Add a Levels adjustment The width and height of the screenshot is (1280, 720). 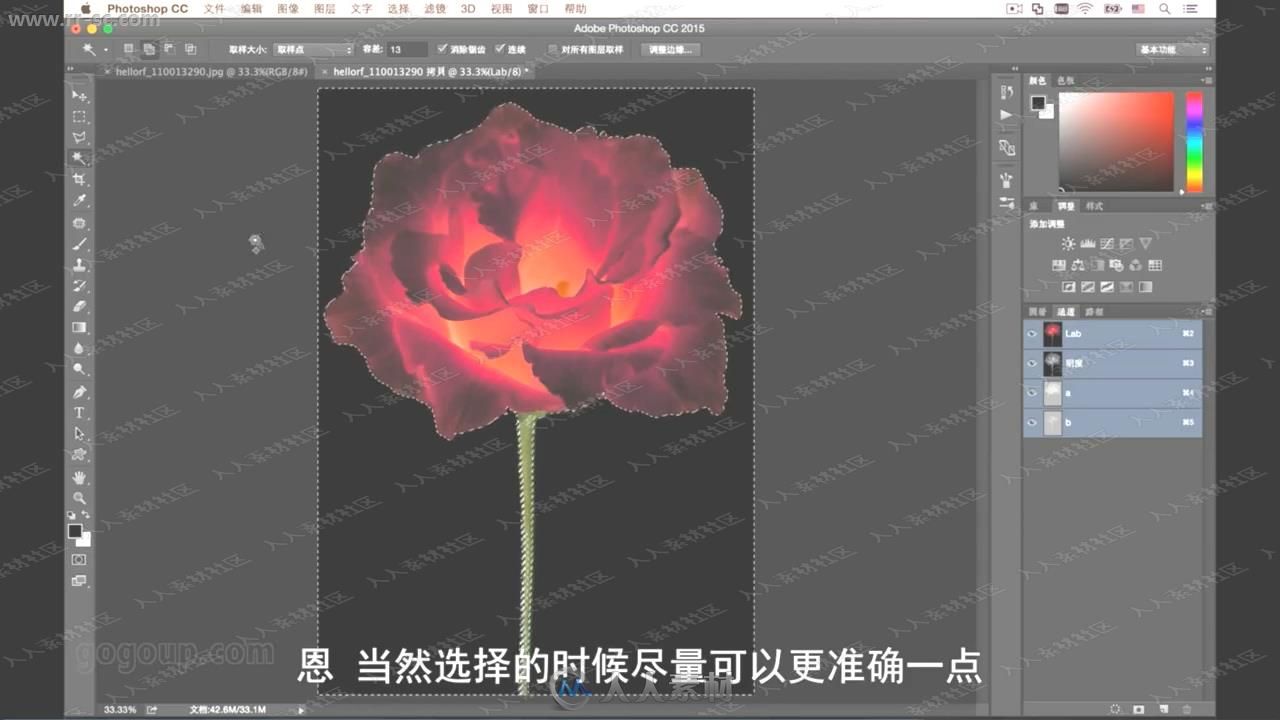(x=1087, y=244)
